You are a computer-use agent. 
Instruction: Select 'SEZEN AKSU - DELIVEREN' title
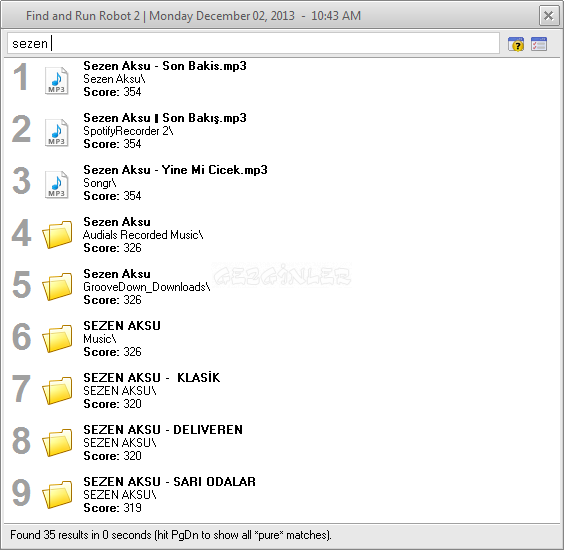click(163, 429)
